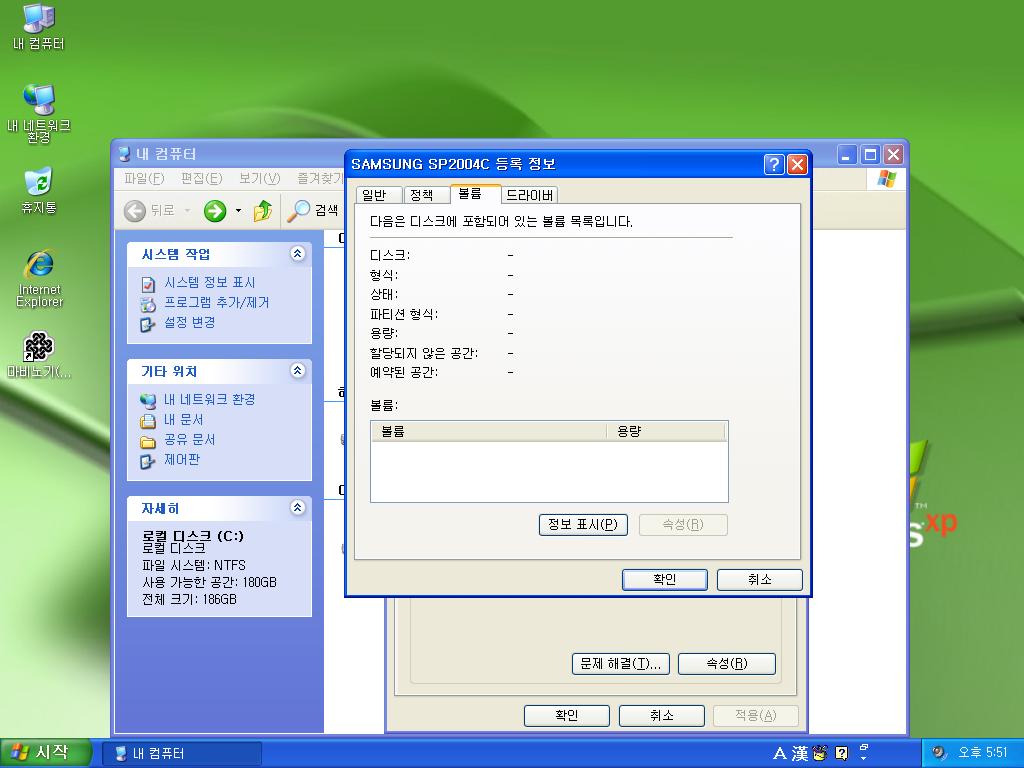The image size is (1024, 768).
Task: Click the 볼륨 column header
Action: pos(489,432)
